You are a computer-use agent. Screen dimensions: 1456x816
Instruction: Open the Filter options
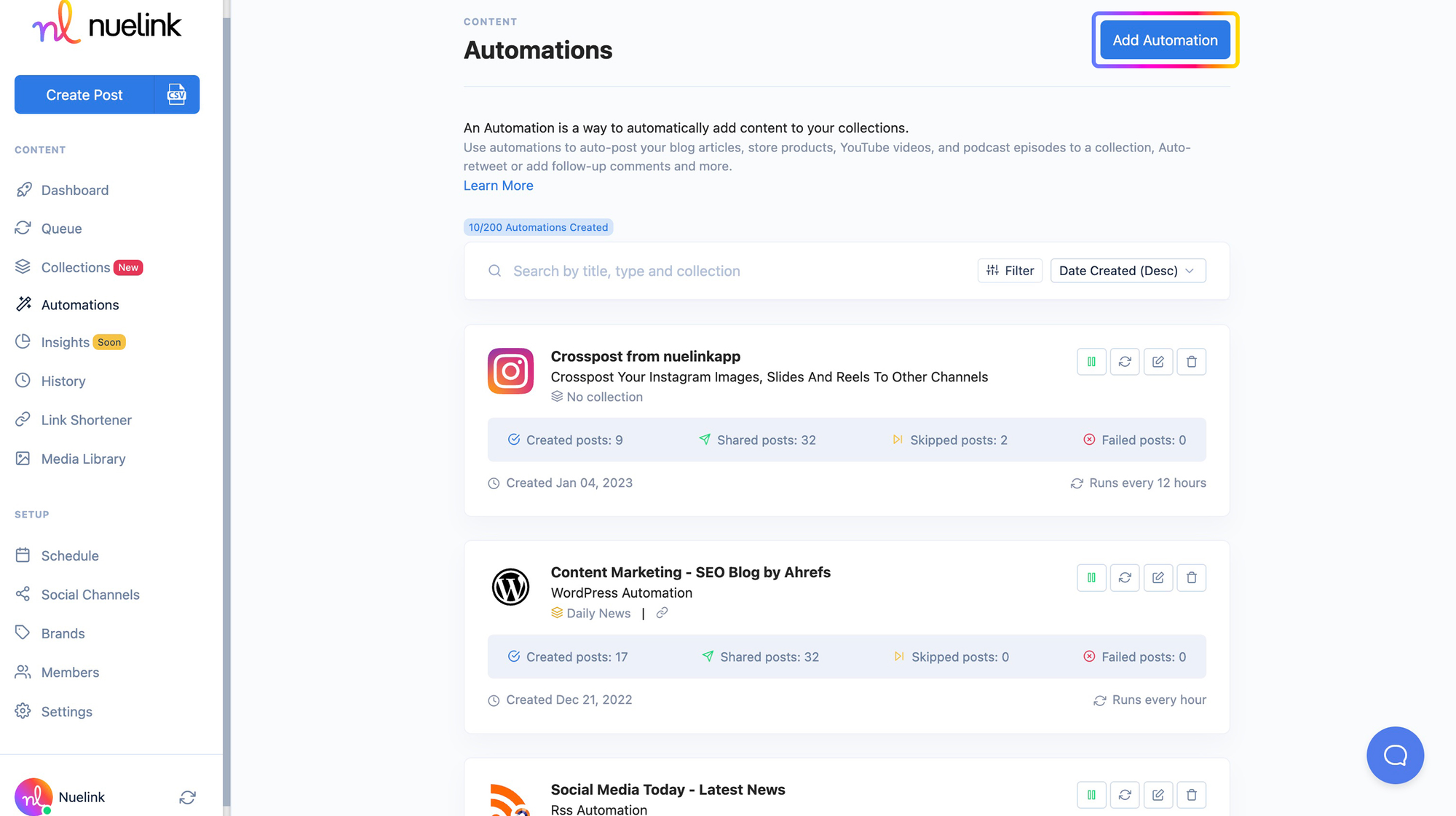click(1010, 271)
